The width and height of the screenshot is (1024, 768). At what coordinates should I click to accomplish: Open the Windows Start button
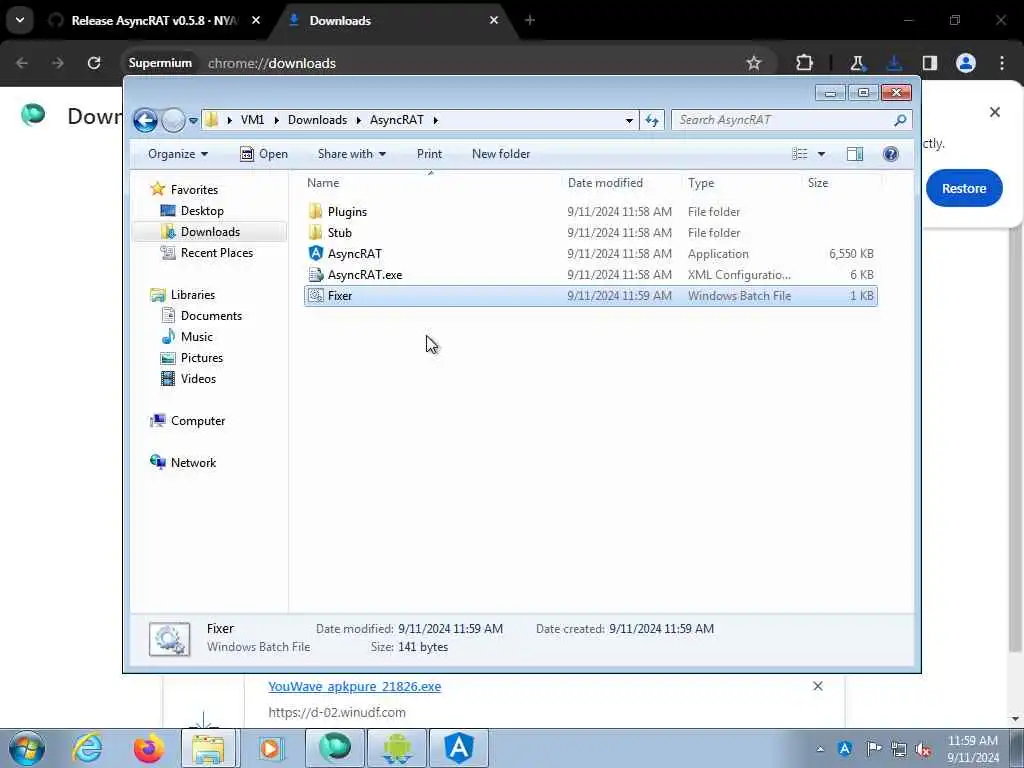point(27,748)
